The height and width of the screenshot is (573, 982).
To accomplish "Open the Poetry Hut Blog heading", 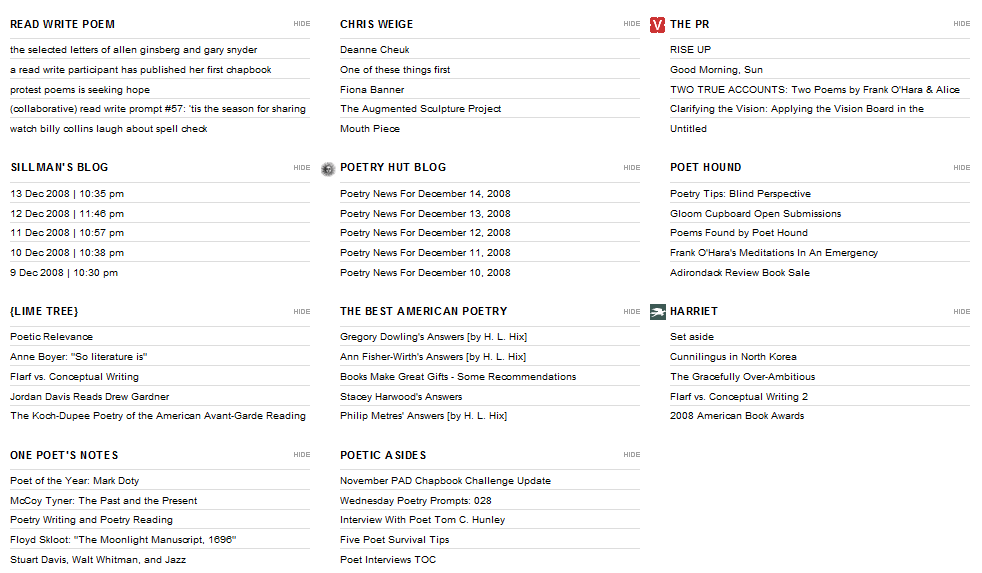I will (393, 168).
